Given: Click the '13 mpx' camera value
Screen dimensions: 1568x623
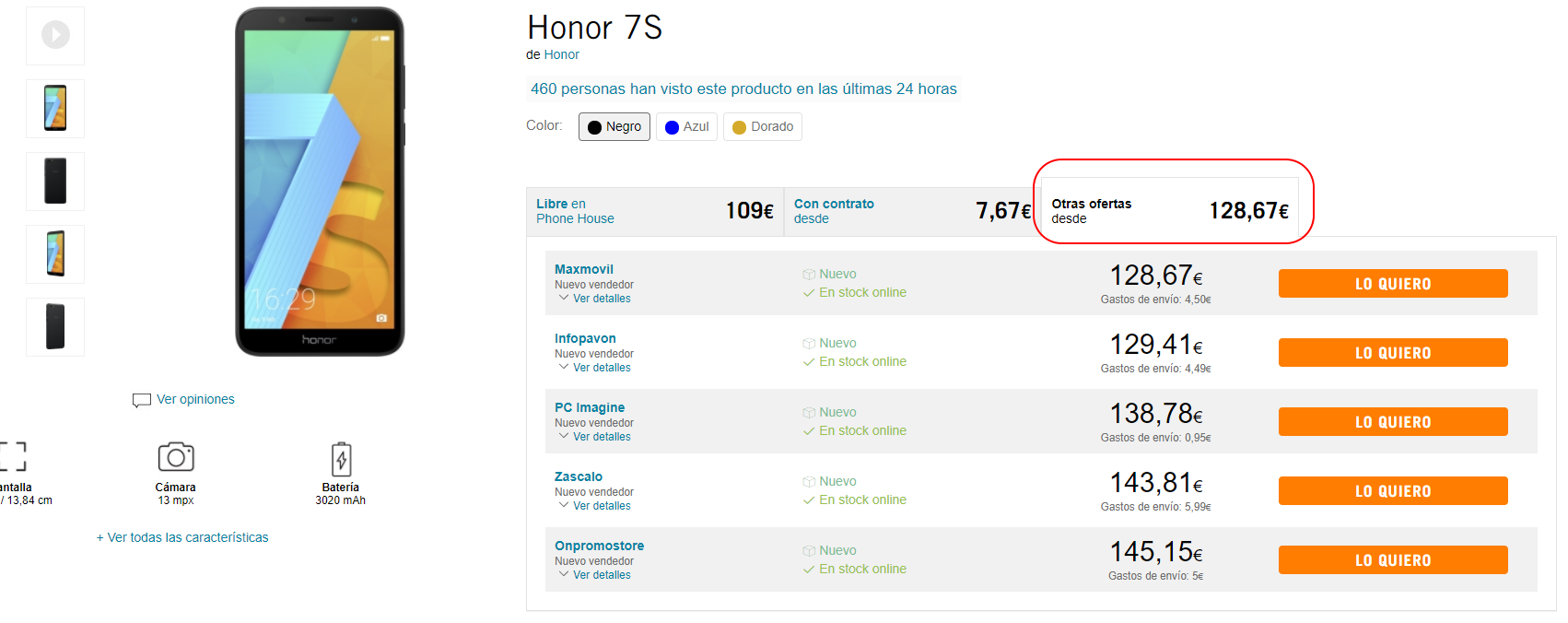Looking at the screenshot, I should [x=176, y=500].
